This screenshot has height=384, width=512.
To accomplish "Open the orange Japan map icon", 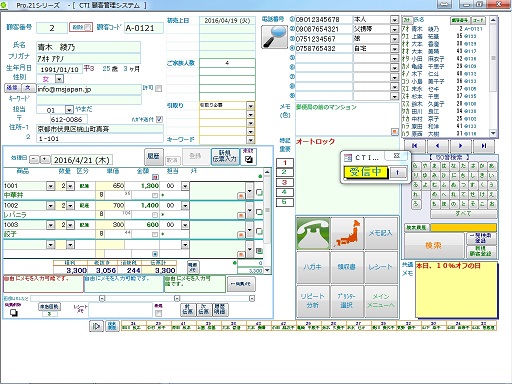I will [x=347, y=233].
